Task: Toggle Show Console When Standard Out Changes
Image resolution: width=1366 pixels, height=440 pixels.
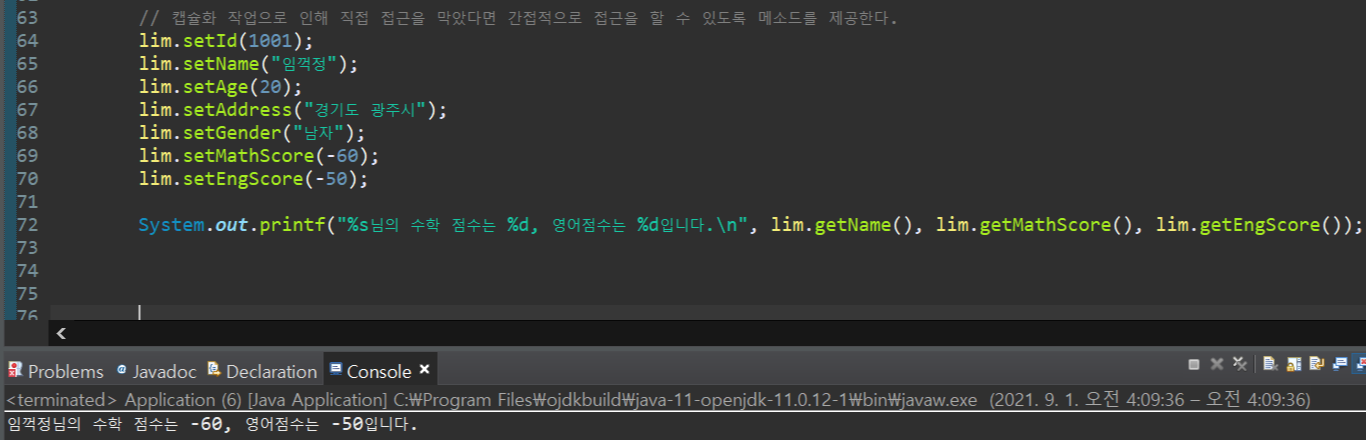Action: [x=1339, y=364]
